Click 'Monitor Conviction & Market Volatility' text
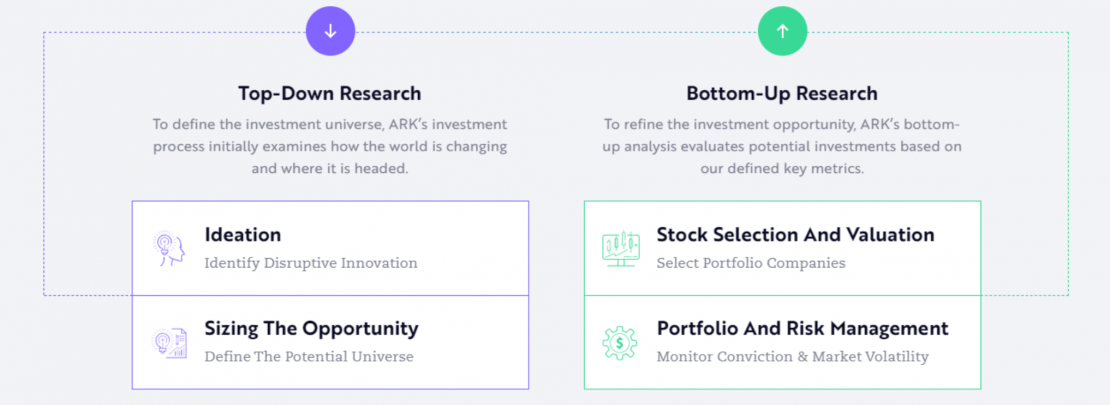Screen dimensions: 1110x405 click(792, 356)
